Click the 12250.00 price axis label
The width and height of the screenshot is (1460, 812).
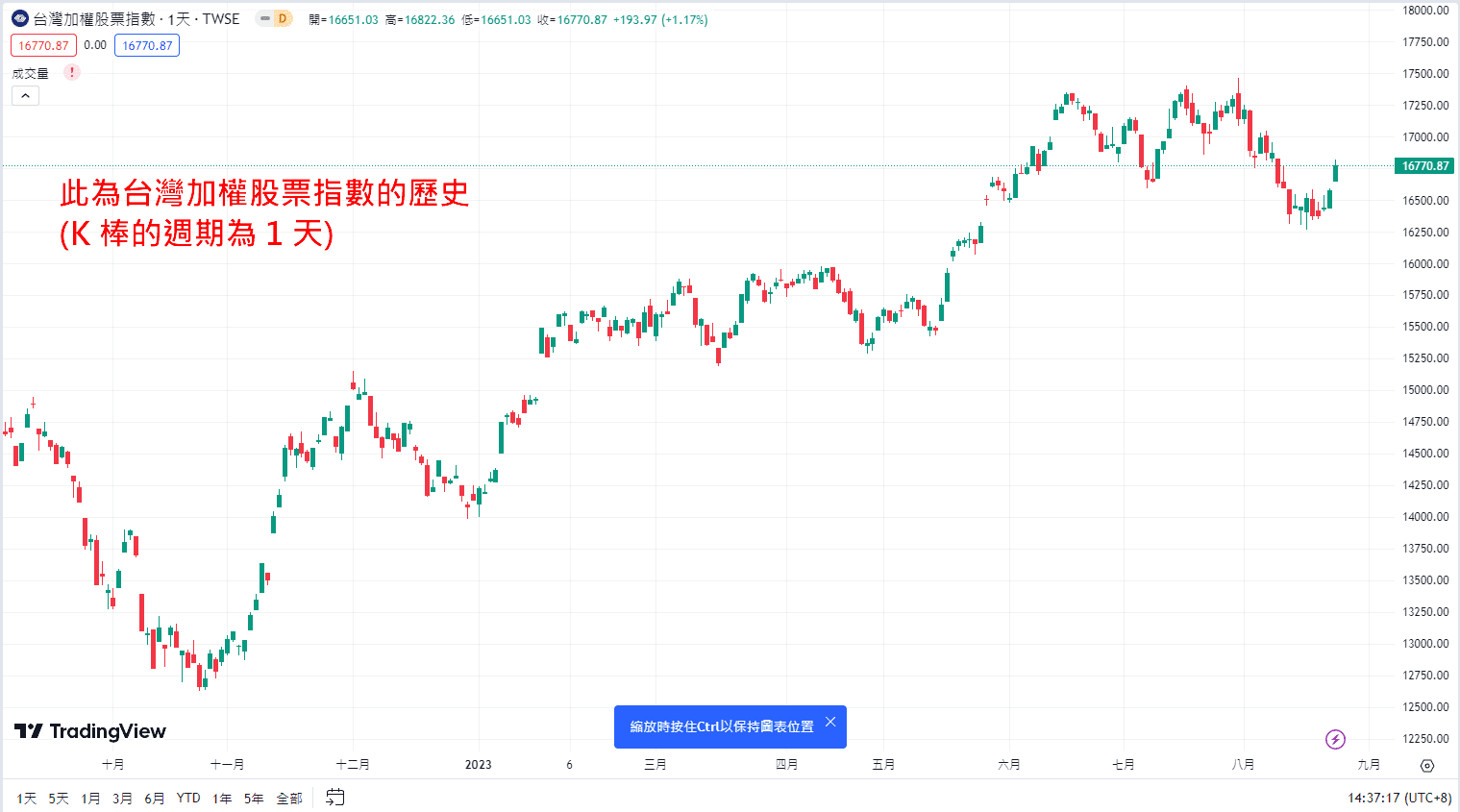(x=1425, y=739)
